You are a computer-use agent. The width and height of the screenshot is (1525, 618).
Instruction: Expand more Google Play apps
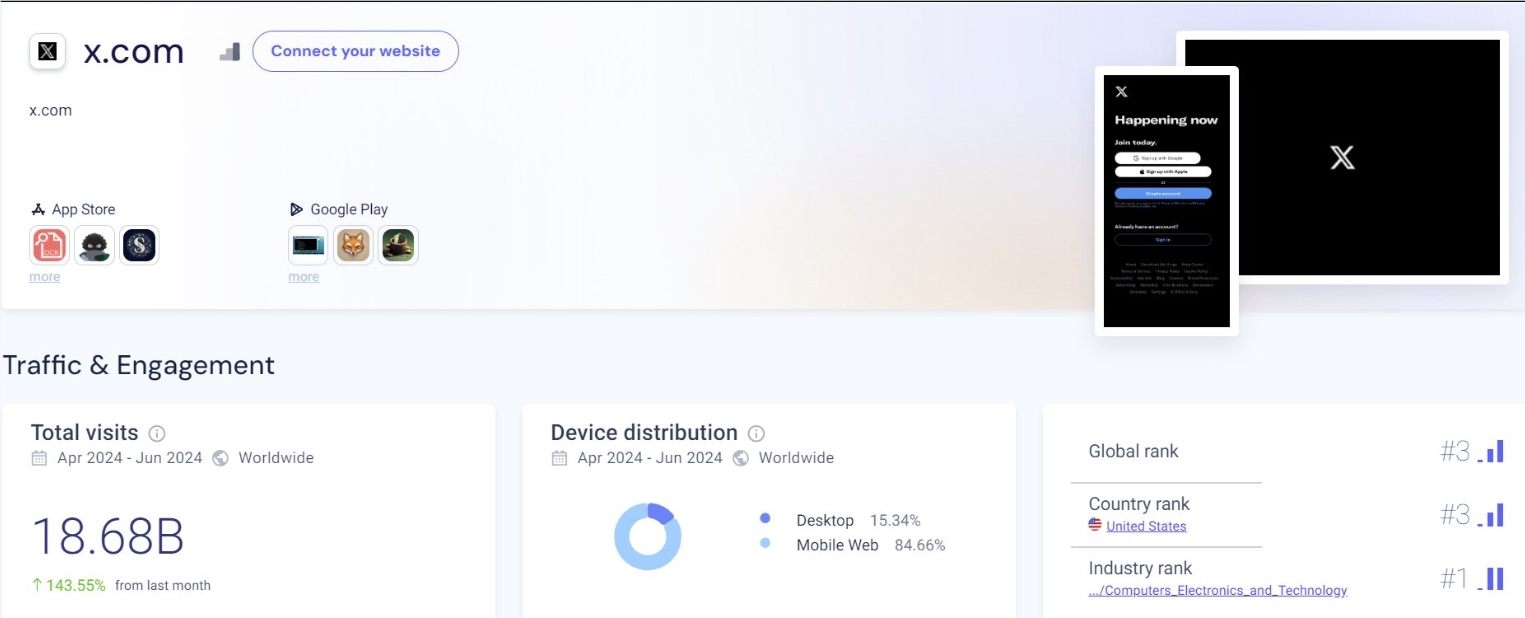coord(303,277)
